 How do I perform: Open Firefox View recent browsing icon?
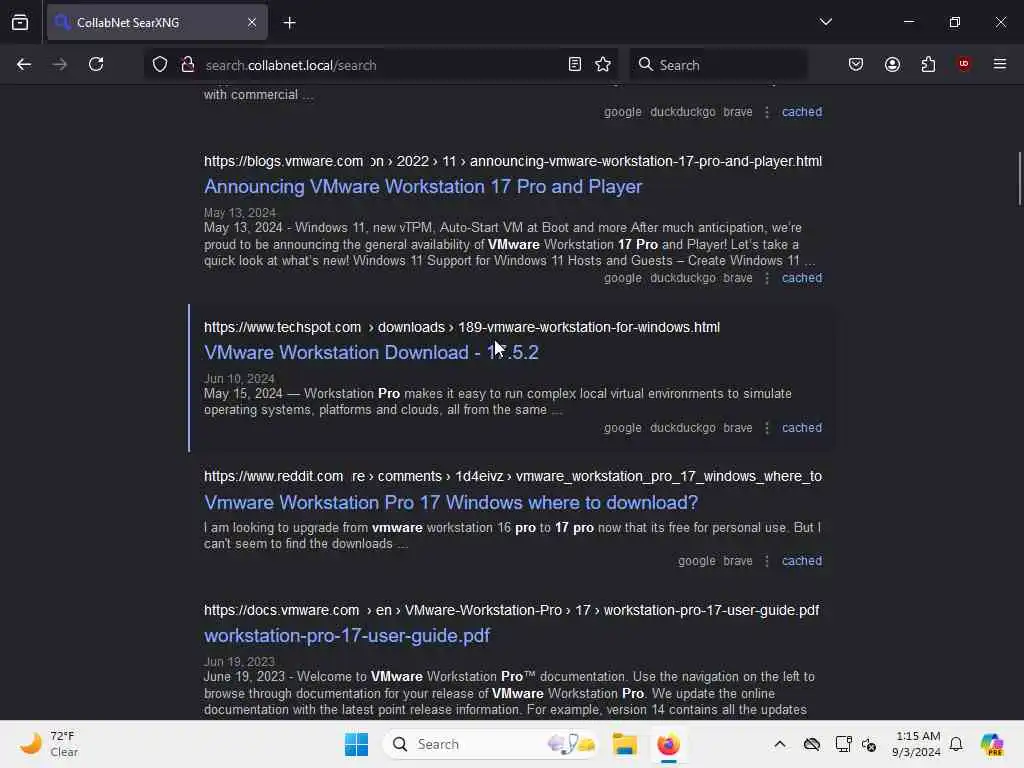20,22
